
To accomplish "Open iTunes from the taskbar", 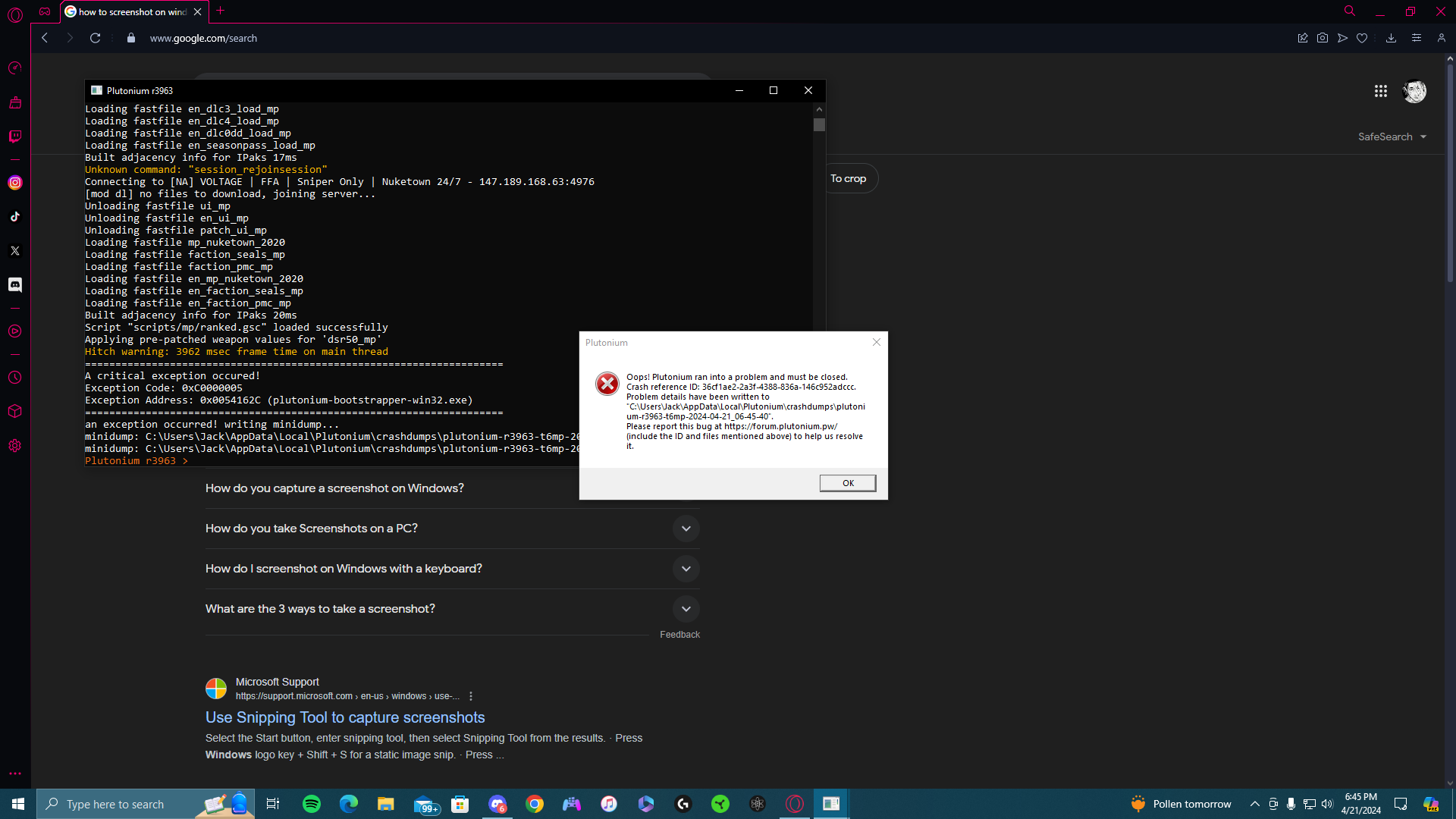I will [609, 804].
